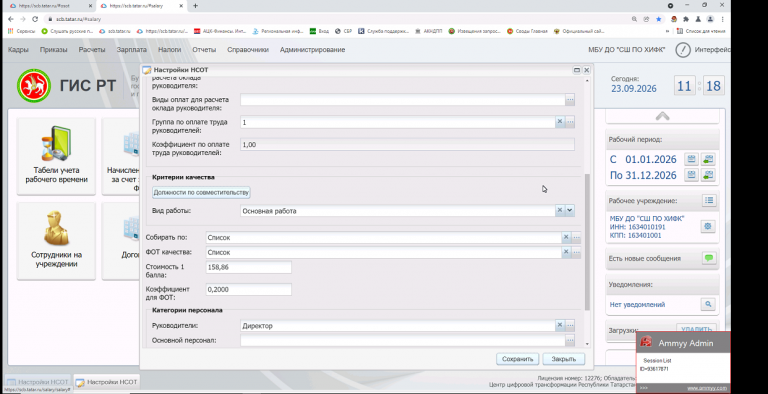
Task: Bookmark this page with the star icon
Action: (x=659, y=19)
